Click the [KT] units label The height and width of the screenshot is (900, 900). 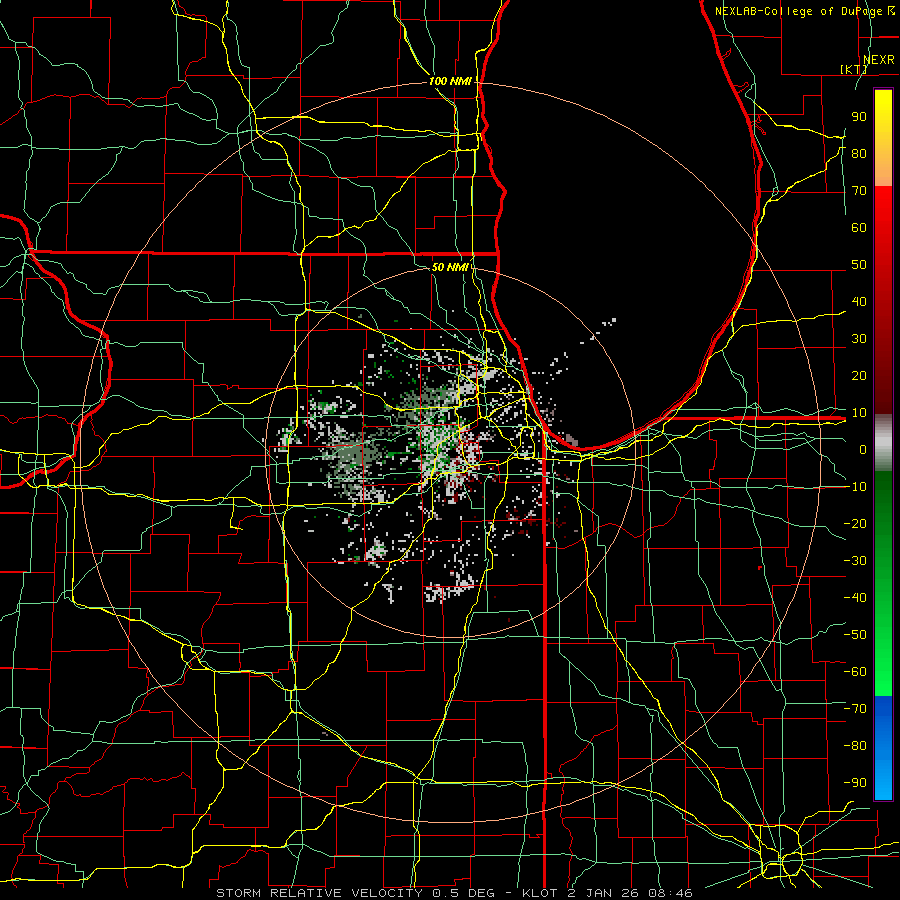[854, 69]
